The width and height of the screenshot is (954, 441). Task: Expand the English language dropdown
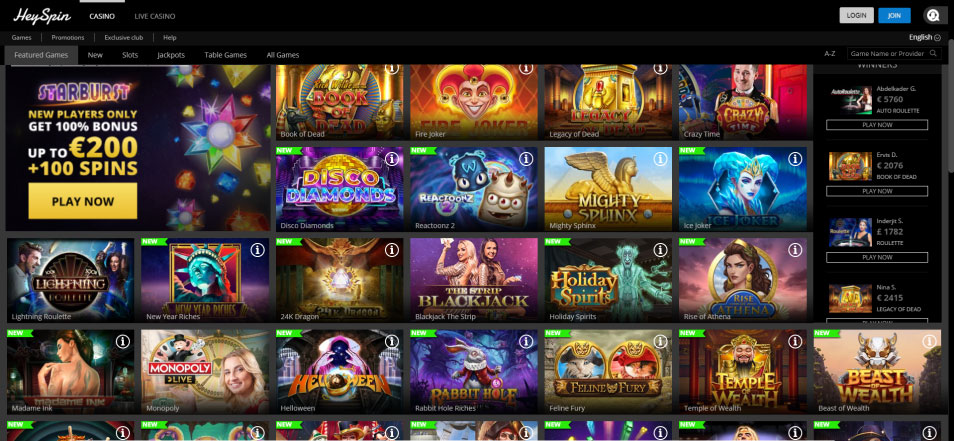[925, 37]
